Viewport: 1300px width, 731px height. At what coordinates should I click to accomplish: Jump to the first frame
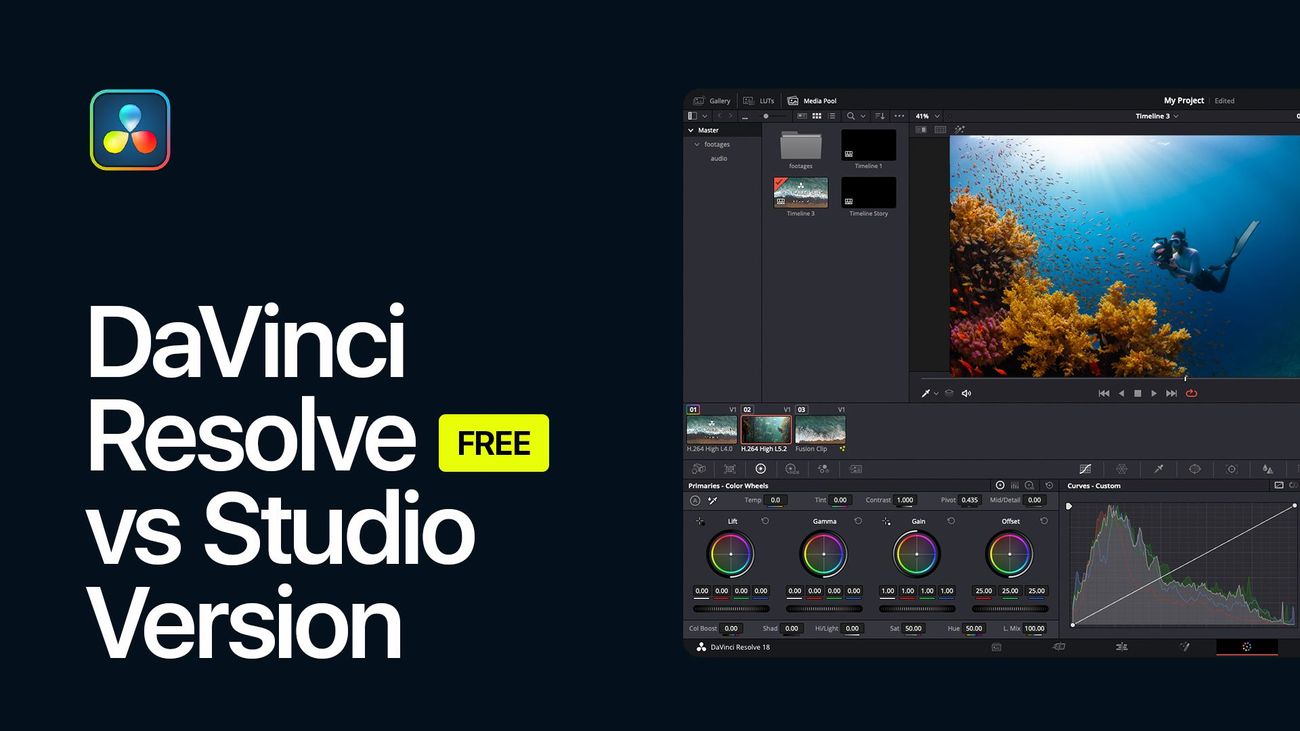click(1104, 393)
